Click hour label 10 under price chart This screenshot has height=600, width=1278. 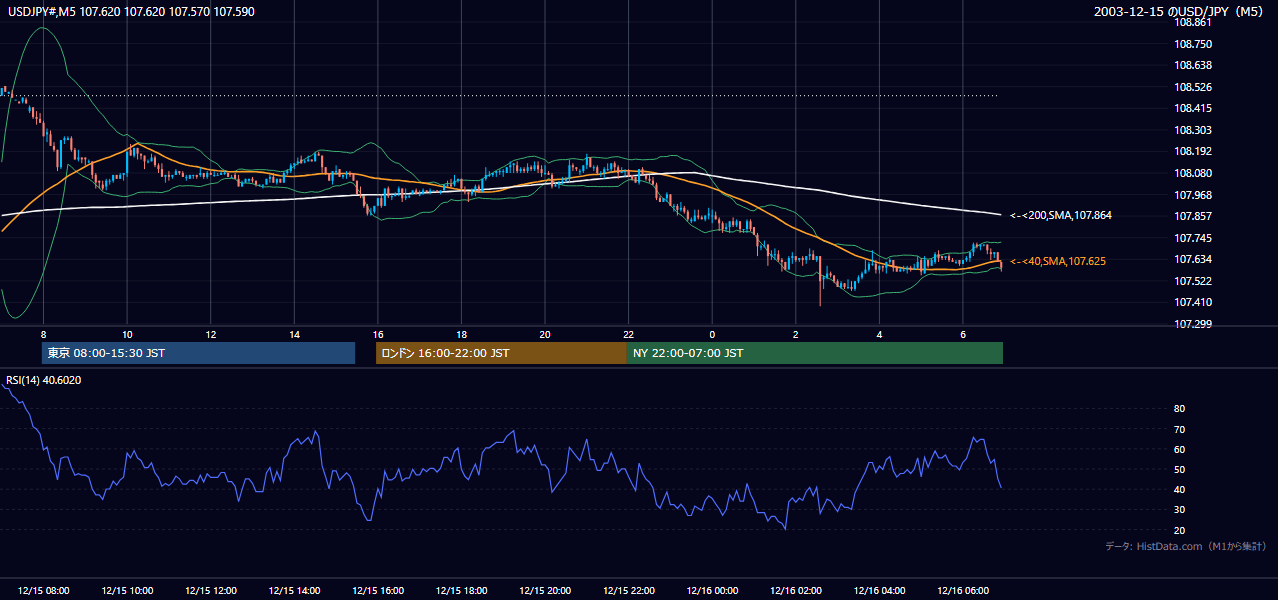tap(127, 333)
